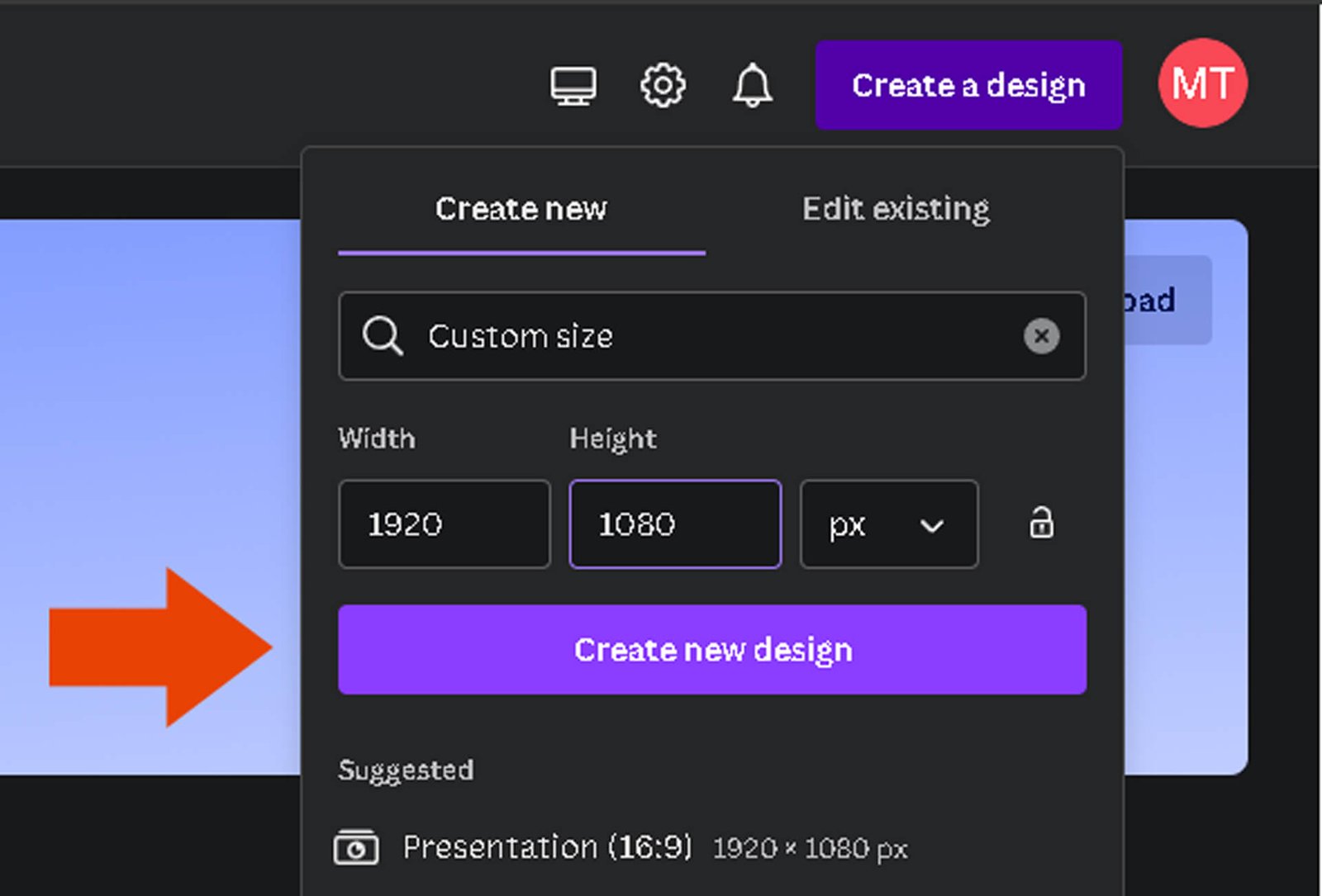Viewport: 1322px width, 896px height.
Task: Click the search magnifier icon
Action: pyautogui.click(x=383, y=336)
